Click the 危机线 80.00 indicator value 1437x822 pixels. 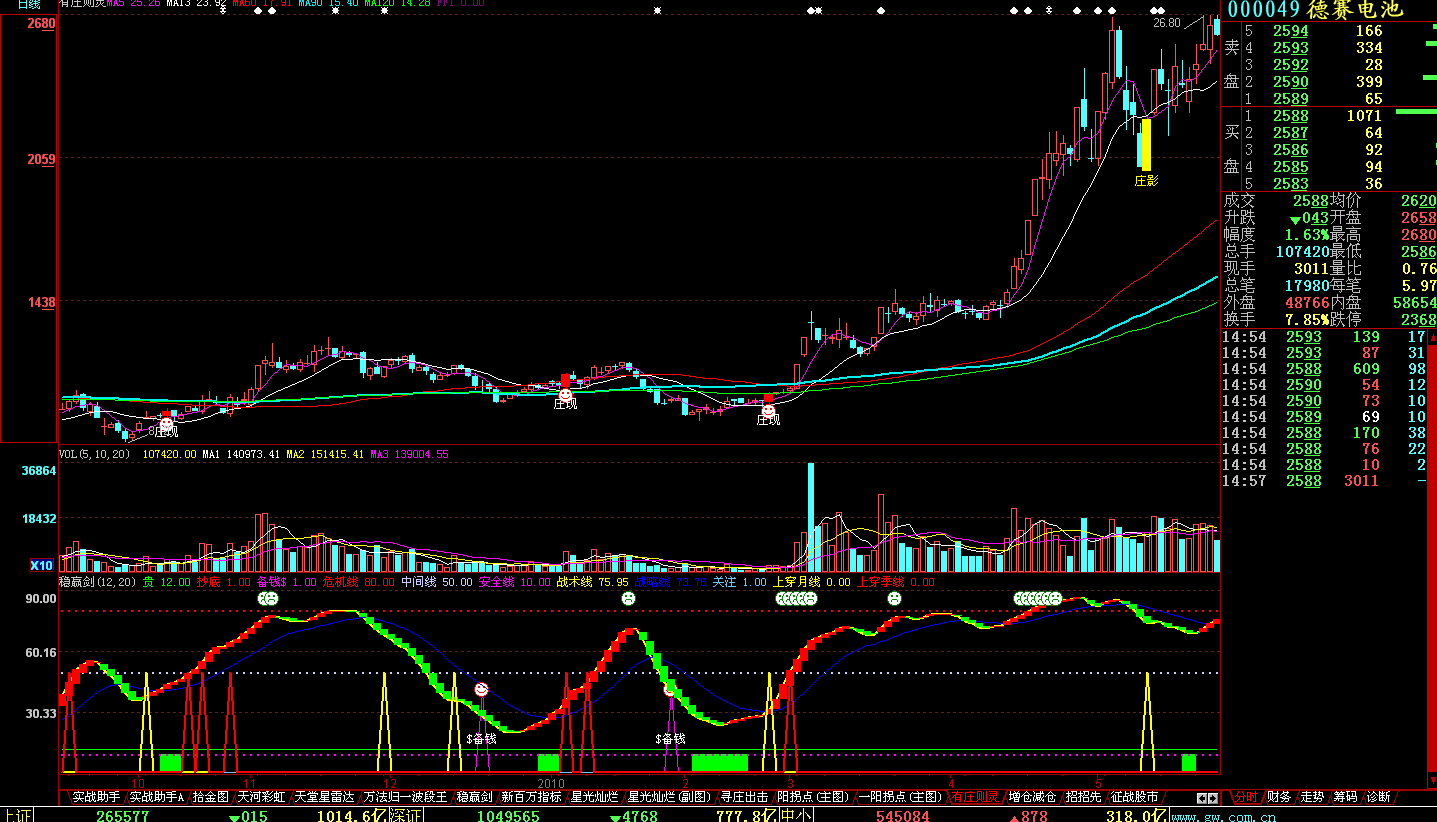click(358, 582)
